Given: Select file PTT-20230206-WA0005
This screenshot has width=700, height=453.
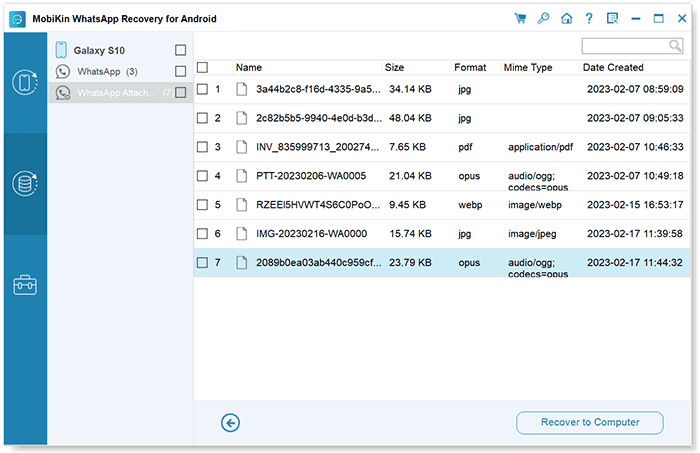Looking at the screenshot, I should point(311,176).
